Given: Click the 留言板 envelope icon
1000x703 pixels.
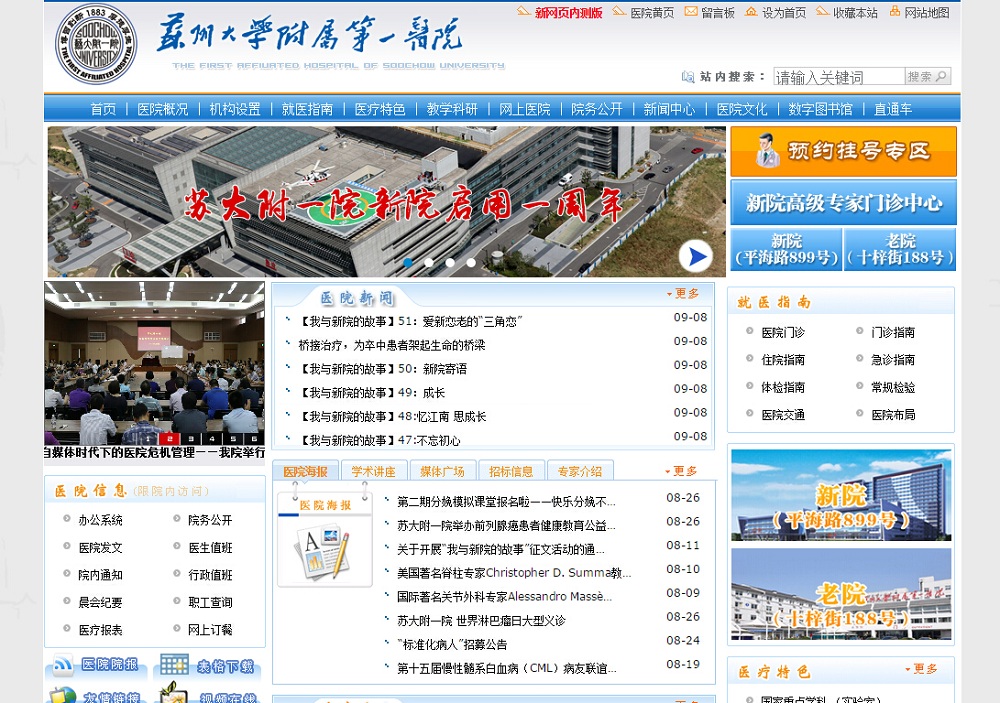Looking at the screenshot, I should coord(691,11).
